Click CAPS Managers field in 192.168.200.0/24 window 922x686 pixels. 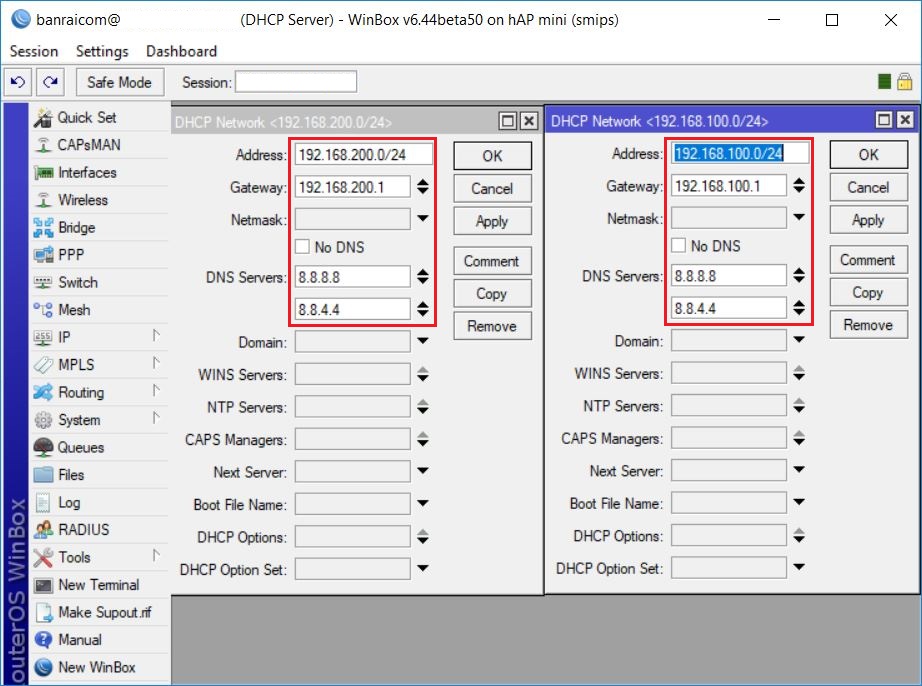(x=352, y=439)
